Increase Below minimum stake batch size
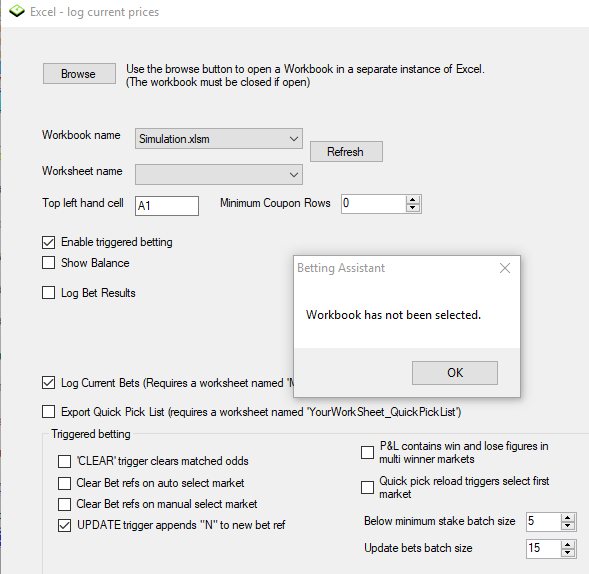 tap(568, 518)
